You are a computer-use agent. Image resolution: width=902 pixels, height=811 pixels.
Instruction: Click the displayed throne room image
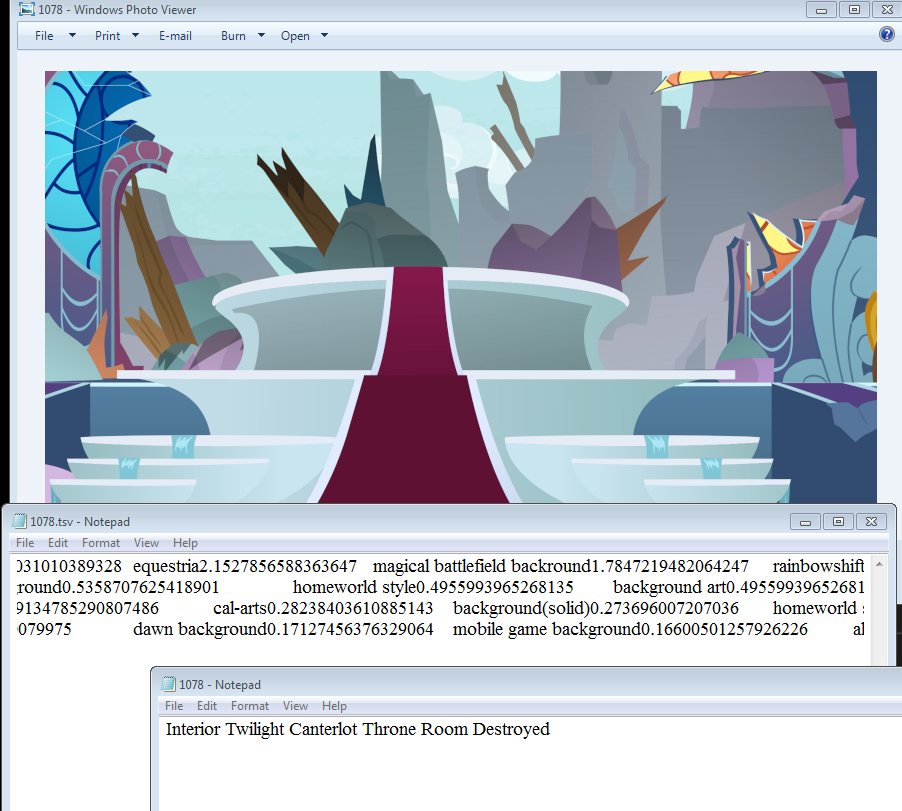pos(461,286)
